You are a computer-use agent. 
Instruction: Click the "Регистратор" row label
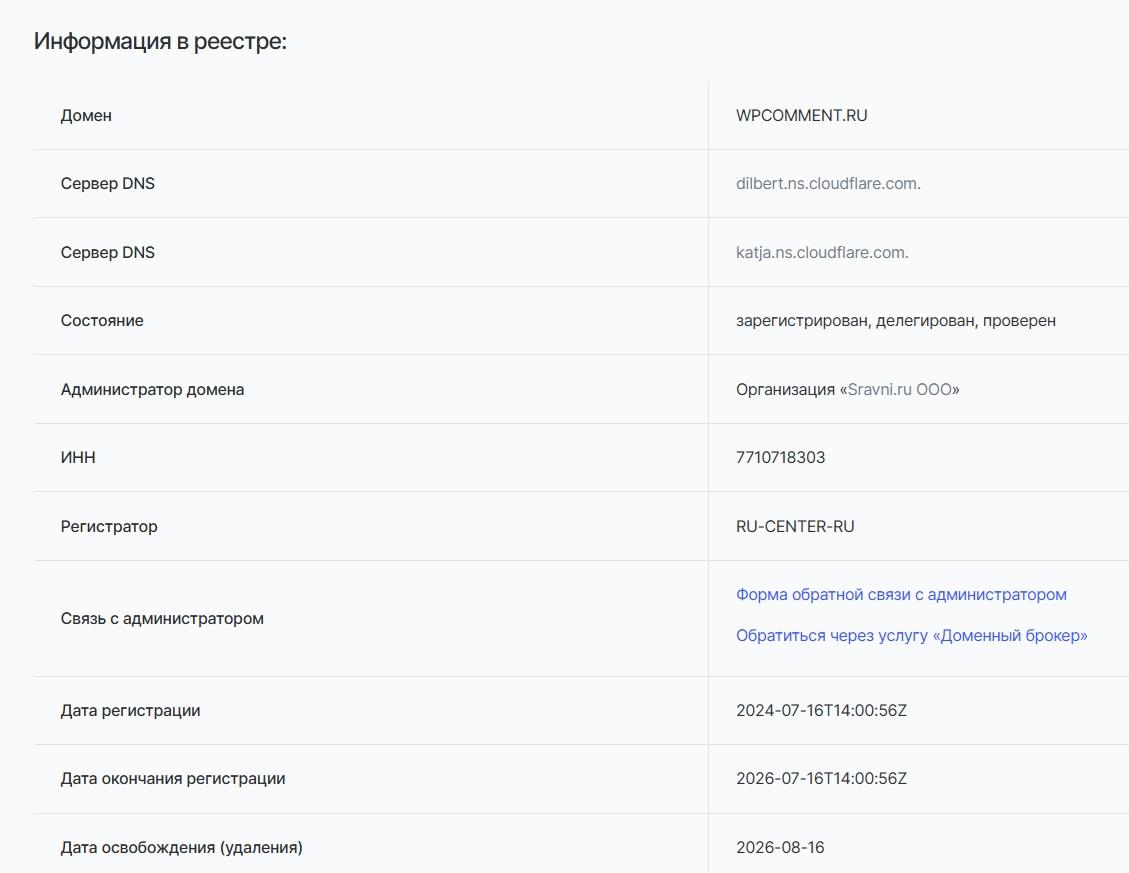point(109,527)
